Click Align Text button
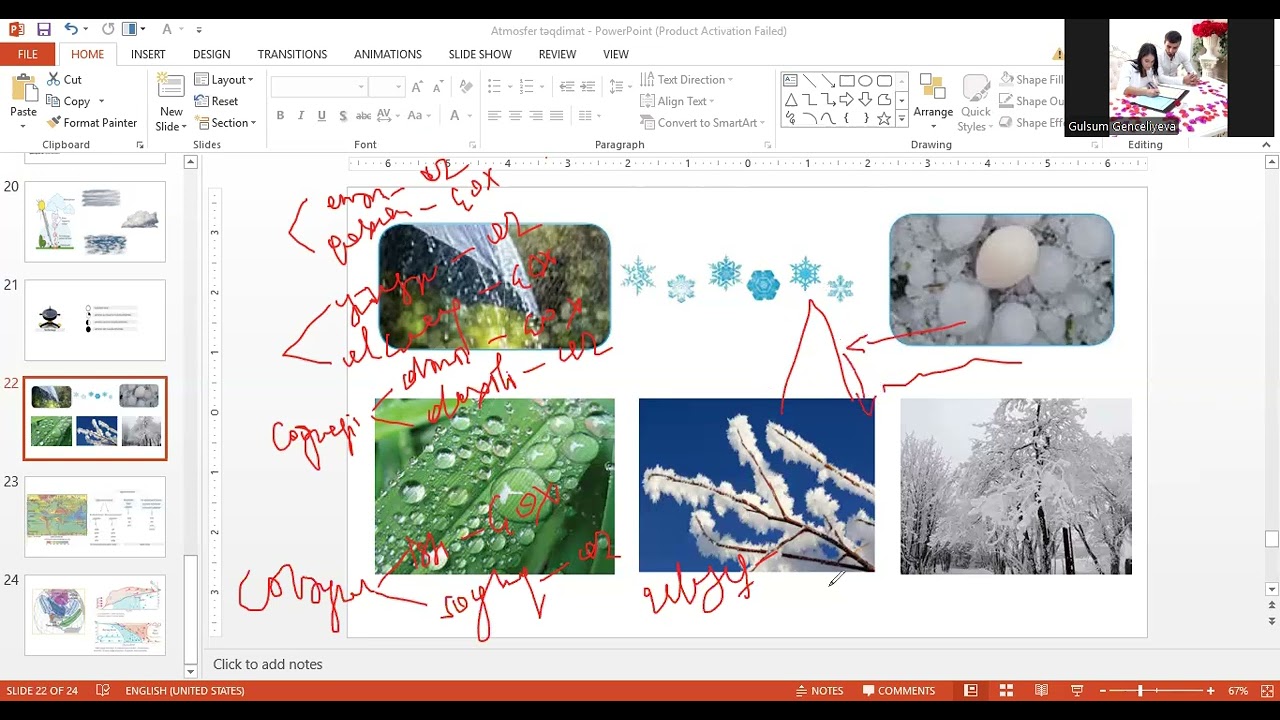 coord(677,101)
